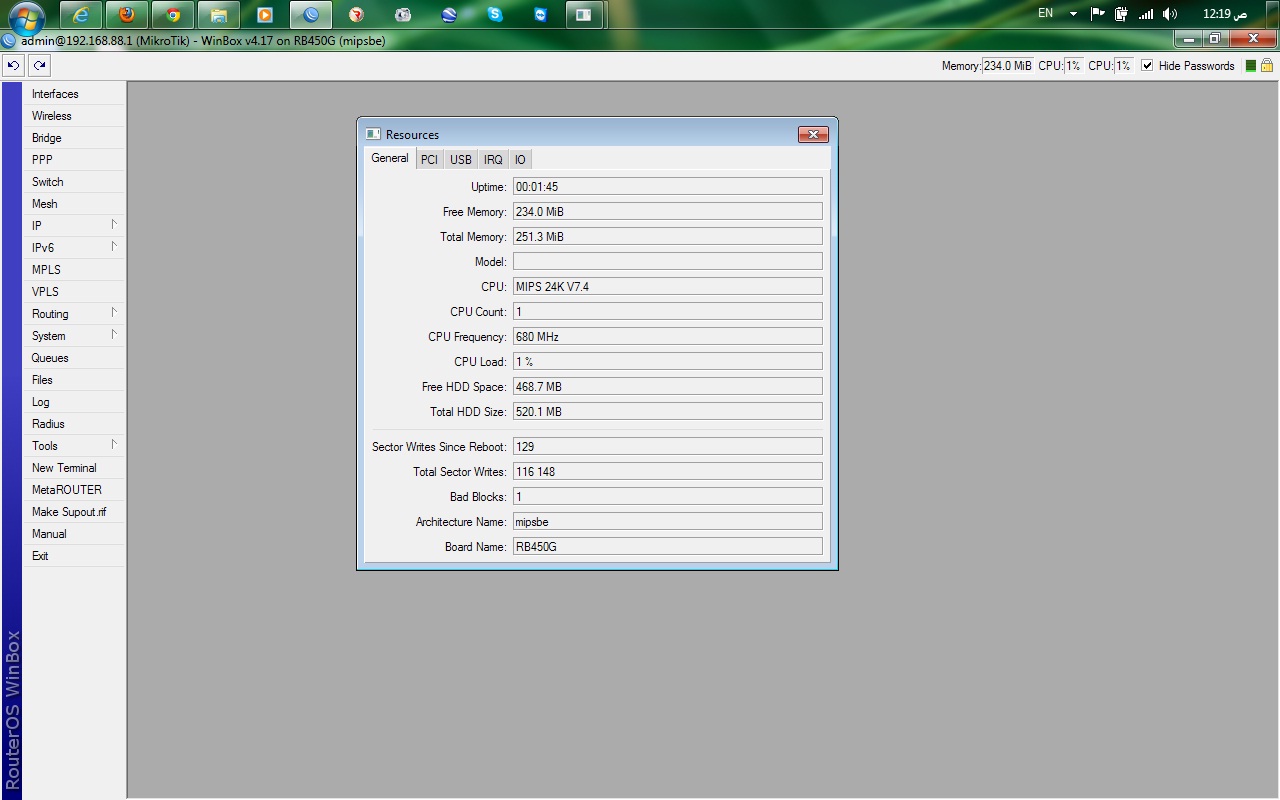Image resolution: width=1280 pixels, height=800 pixels.
Task: Open Firefox from the taskbar
Action: [x=127, y=15]
